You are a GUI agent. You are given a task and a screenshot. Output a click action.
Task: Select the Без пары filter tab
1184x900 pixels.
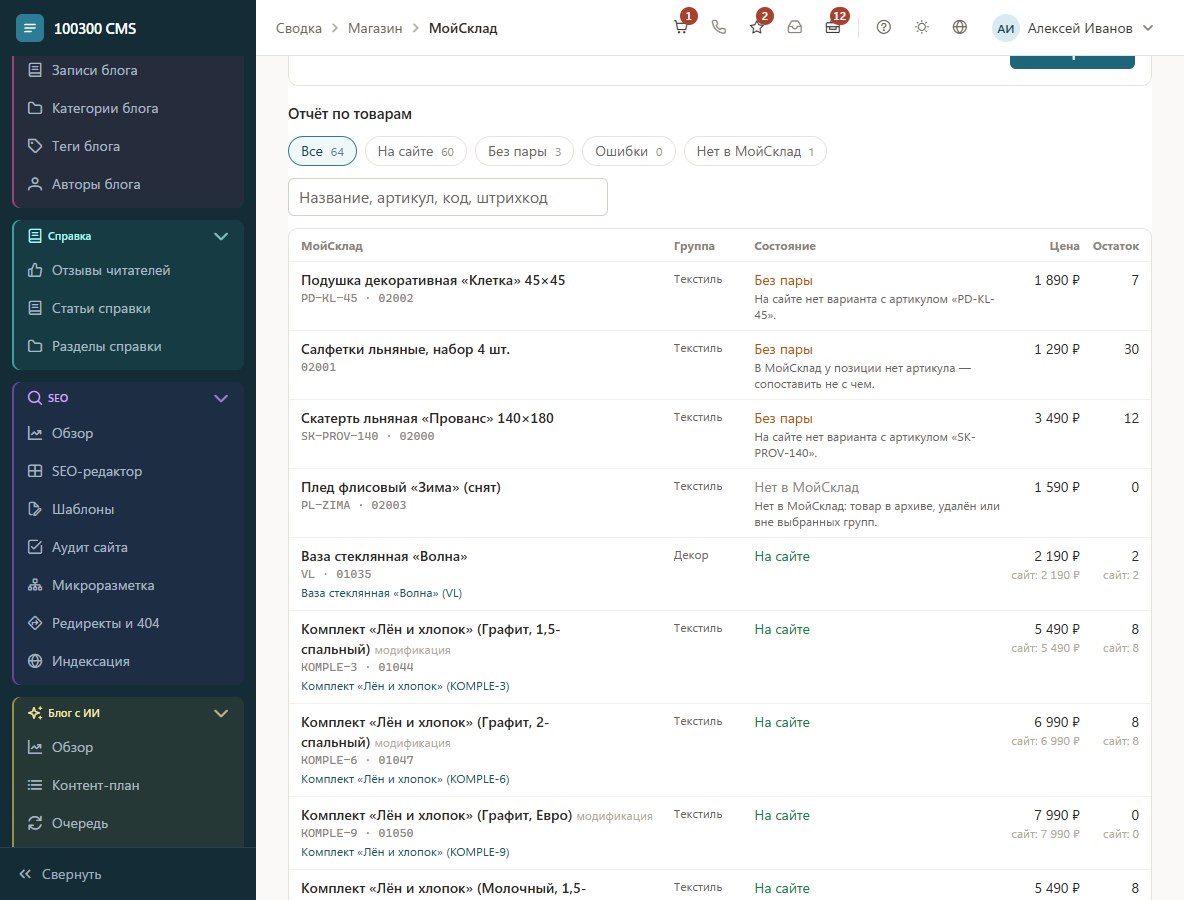point(524,151)
